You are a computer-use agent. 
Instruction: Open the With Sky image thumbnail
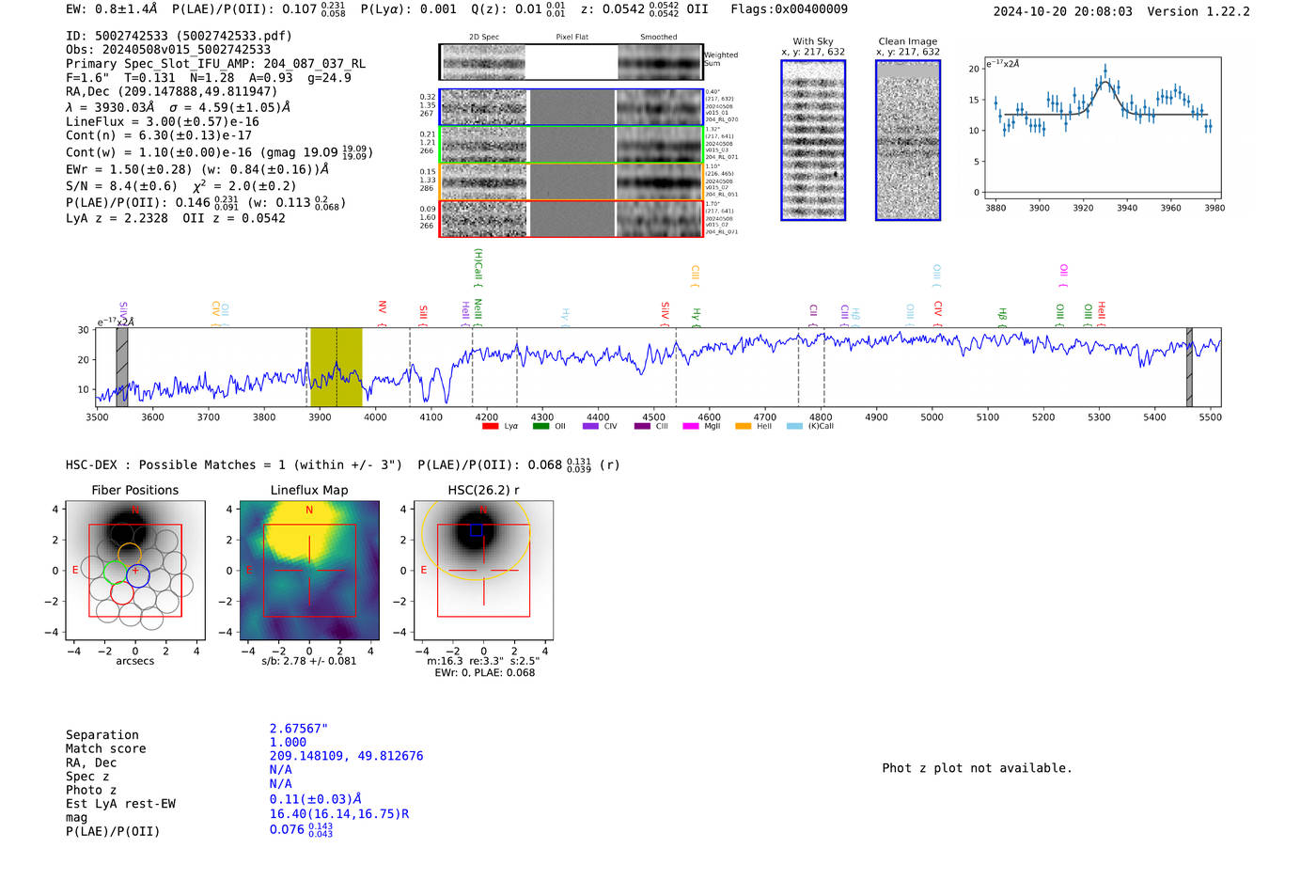[x=813, y=140]
